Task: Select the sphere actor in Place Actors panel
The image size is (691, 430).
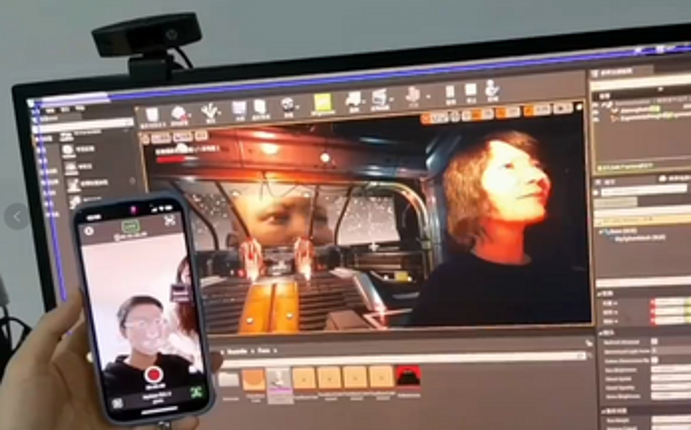Action: coord(68,150)
